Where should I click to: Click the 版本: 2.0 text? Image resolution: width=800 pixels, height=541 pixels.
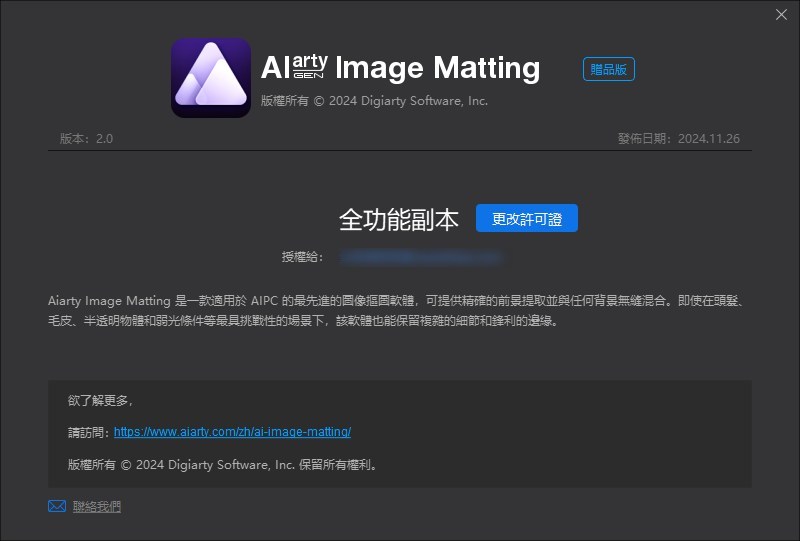[x=86, y=139]
